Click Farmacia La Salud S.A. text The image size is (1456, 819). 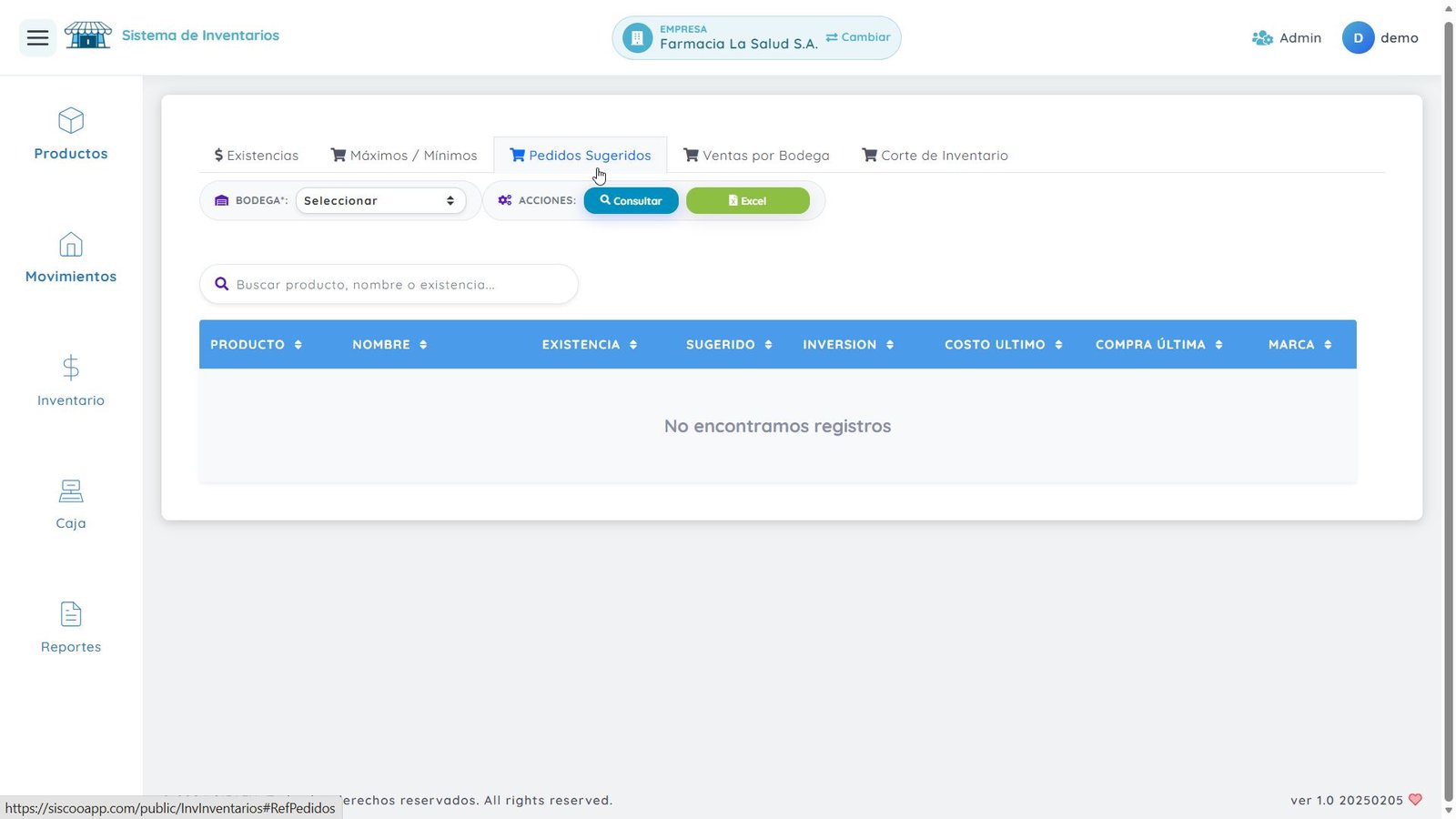(x=739, y=44)
